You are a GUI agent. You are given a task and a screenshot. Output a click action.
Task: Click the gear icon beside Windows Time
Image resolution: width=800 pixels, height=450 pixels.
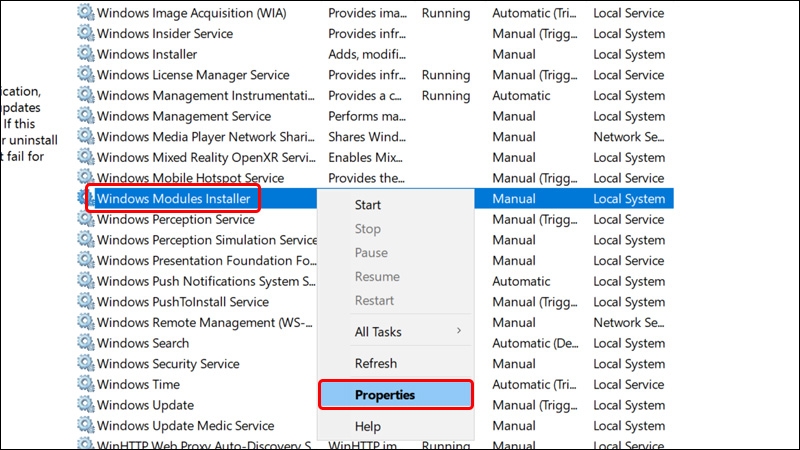(86, 384)
